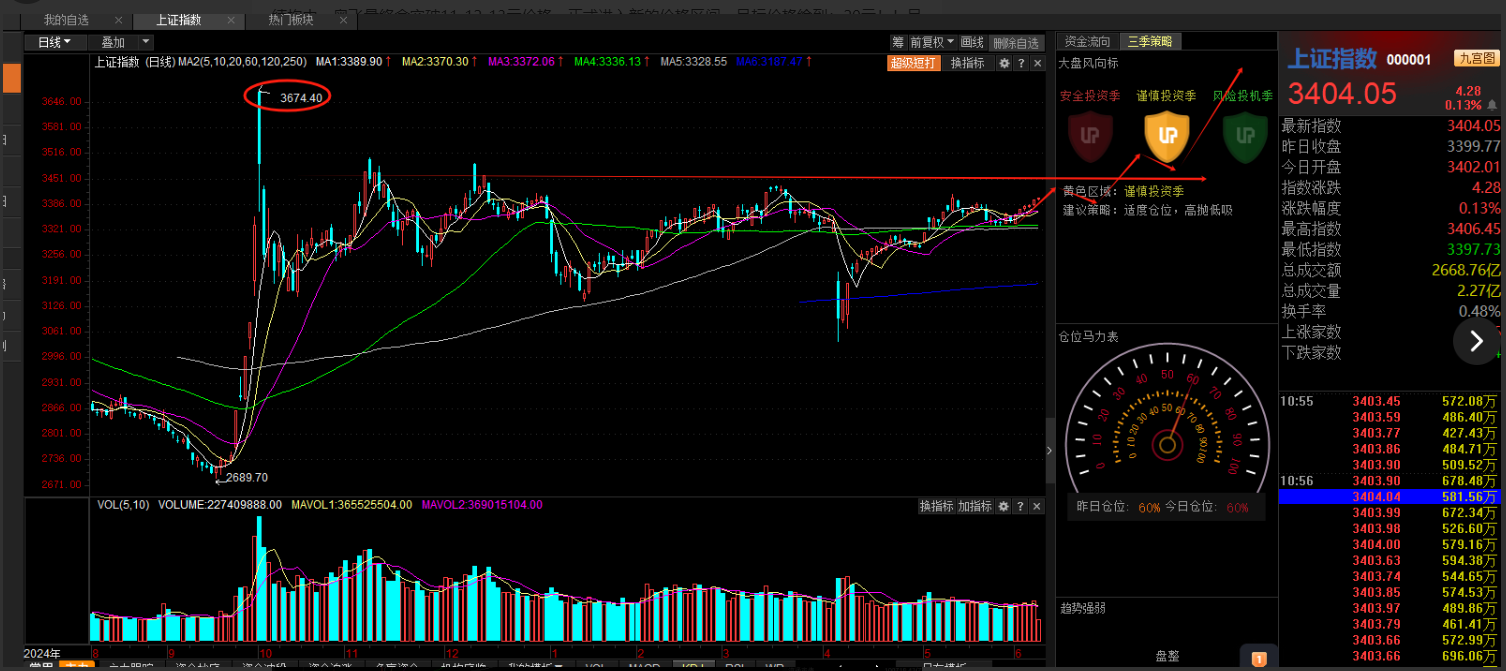Viewport: 1506px width, 671px height.
Task: Click the MA4:3336.13 indicator value
Action: (607, 62)
